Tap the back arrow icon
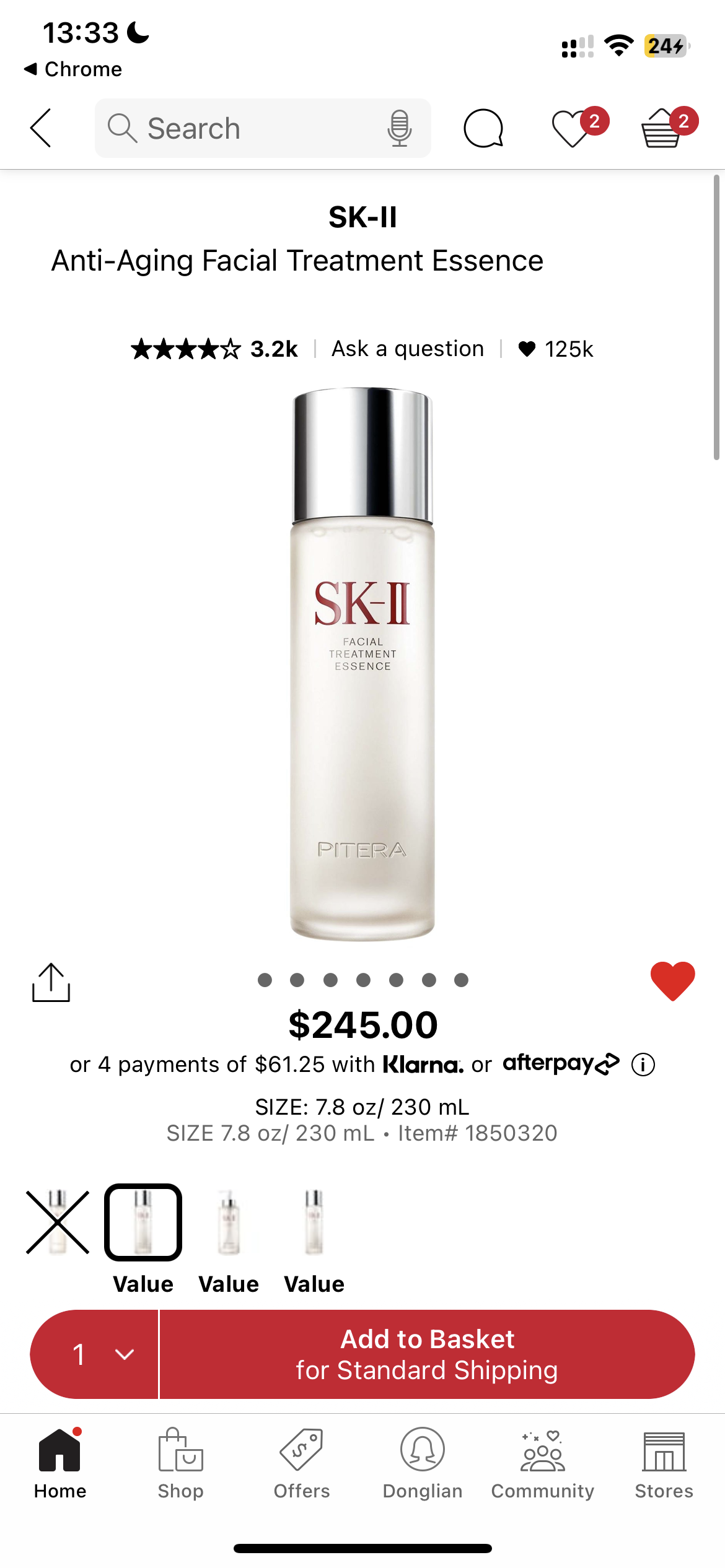 41,128
